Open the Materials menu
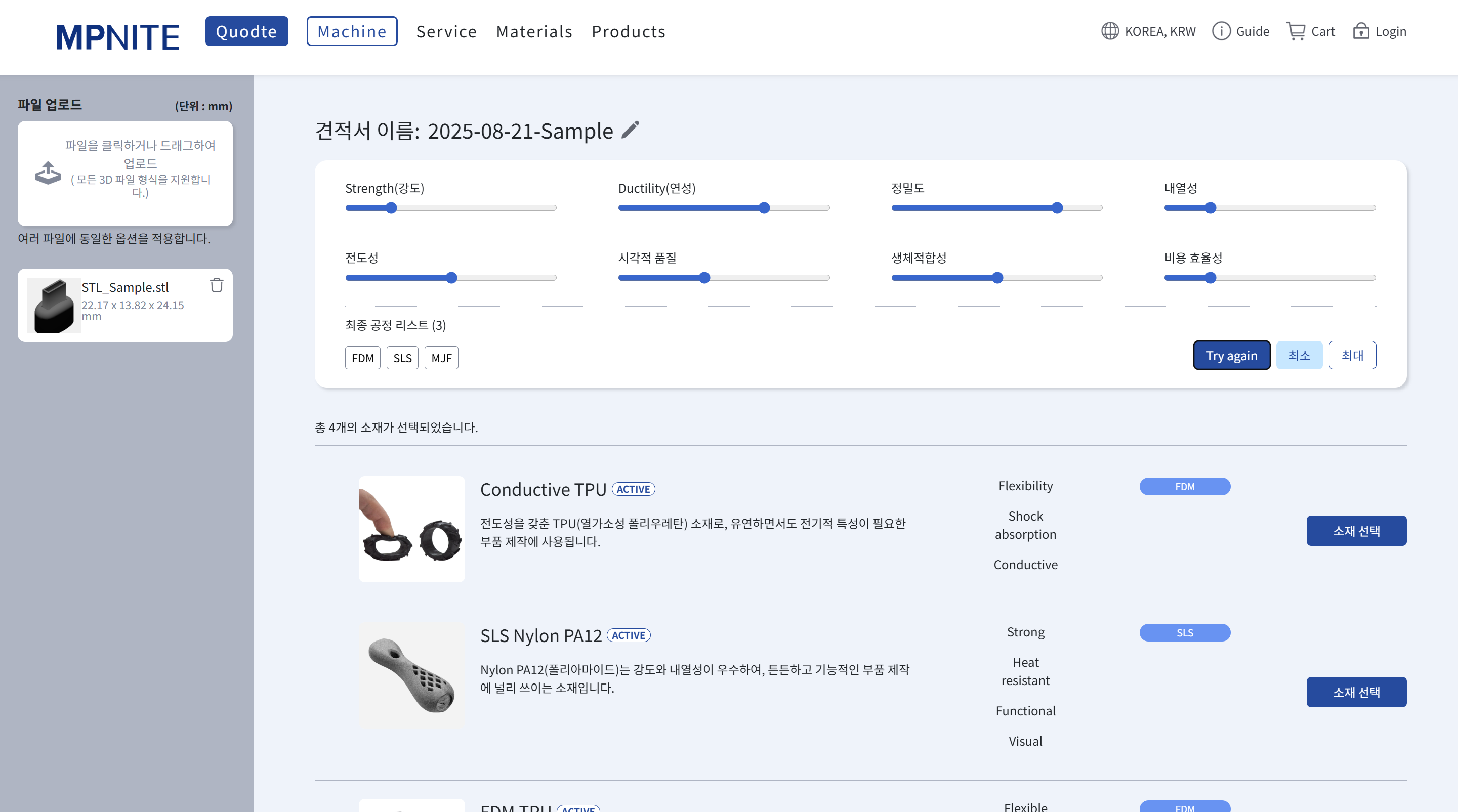 534,32
